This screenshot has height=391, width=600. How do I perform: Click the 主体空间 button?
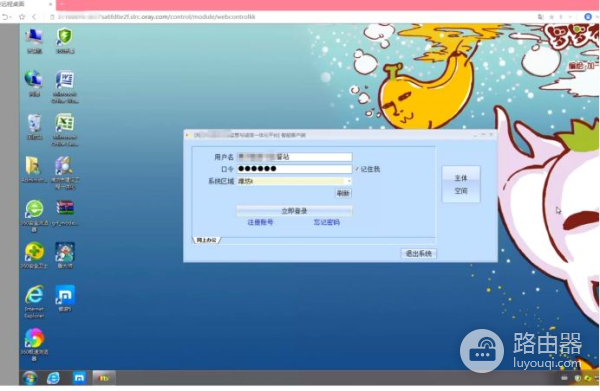[x=461, y=184]
